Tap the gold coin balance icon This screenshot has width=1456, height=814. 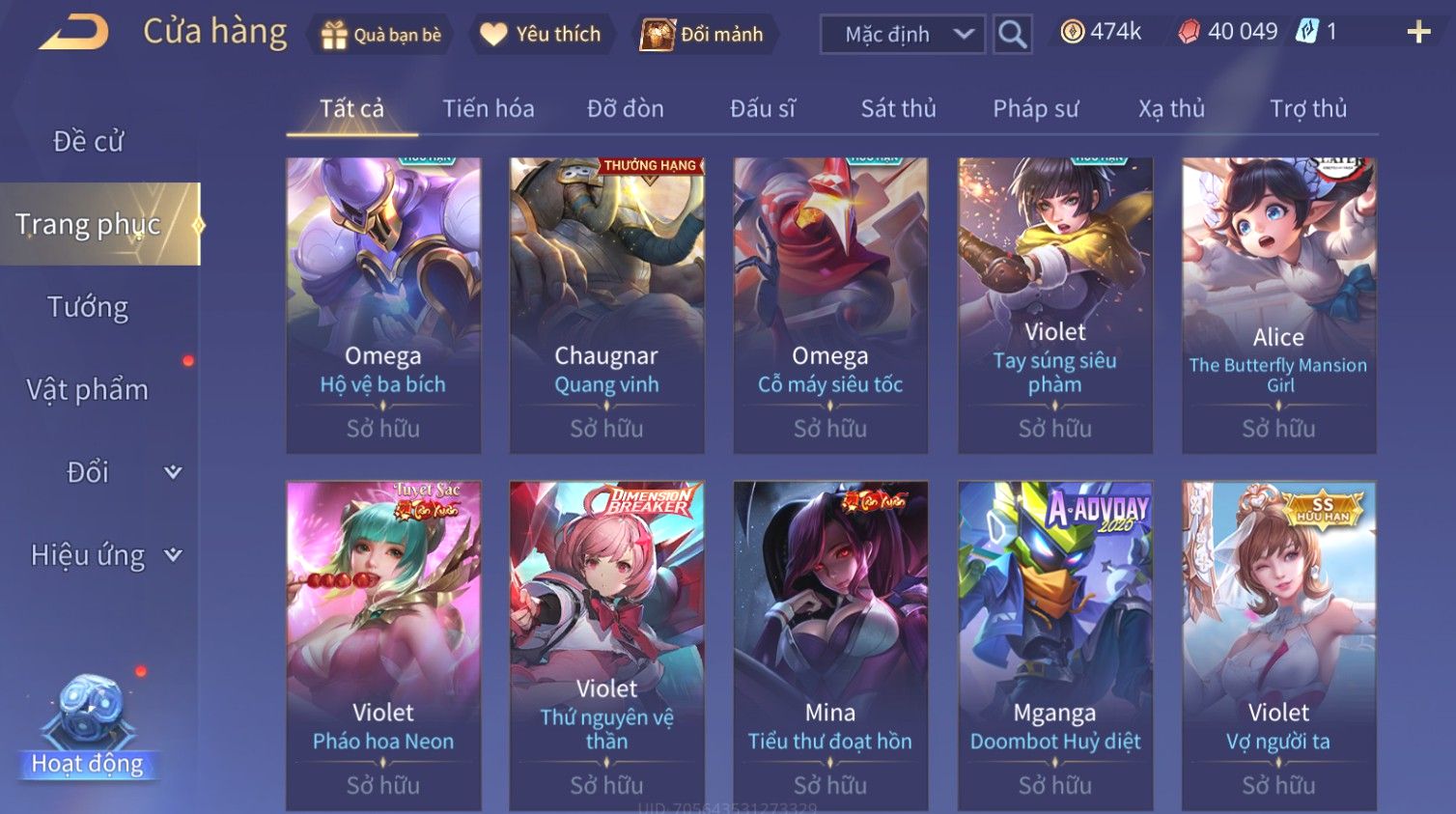1072,32
